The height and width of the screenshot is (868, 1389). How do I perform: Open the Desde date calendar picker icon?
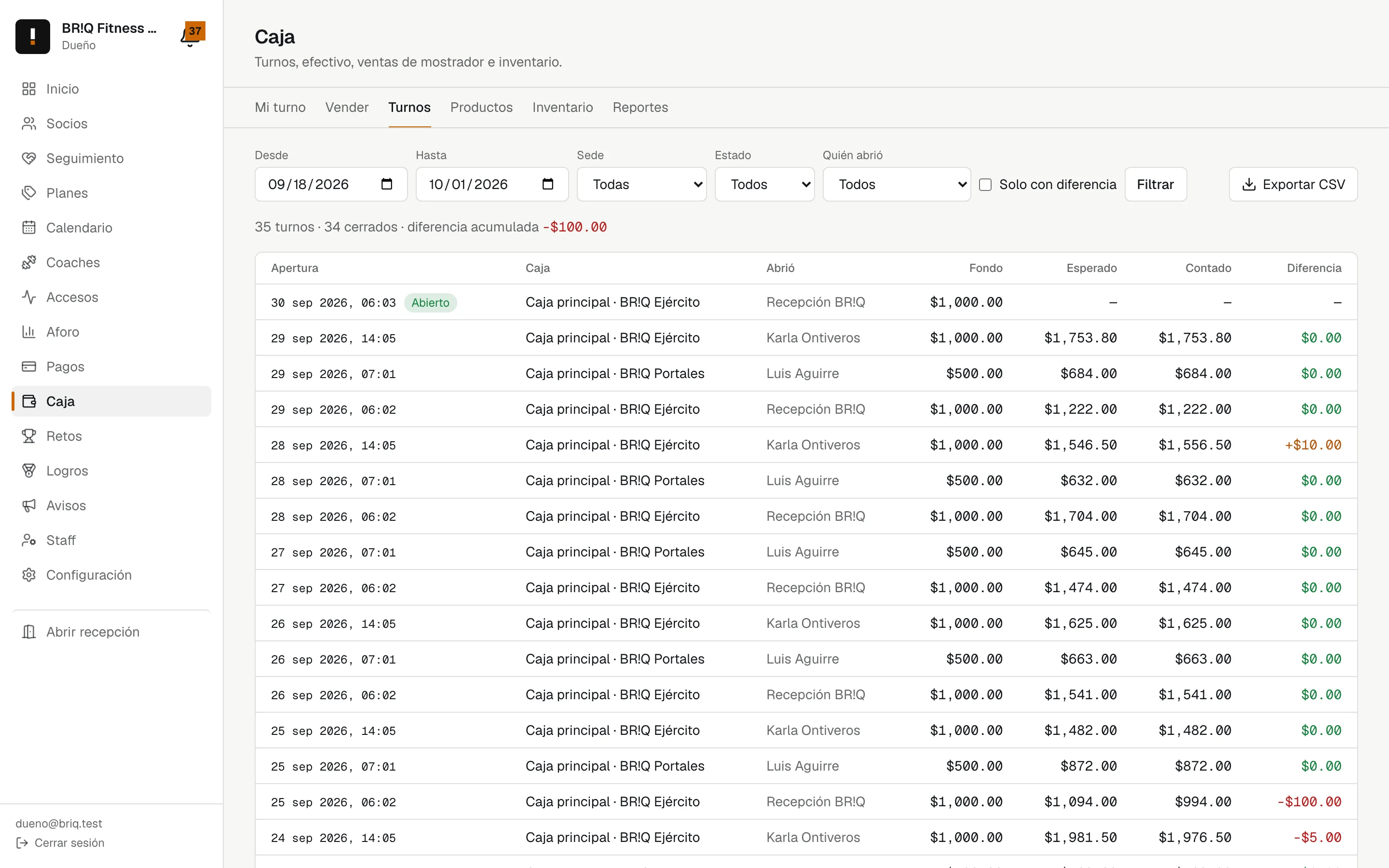tap(387, 184)
